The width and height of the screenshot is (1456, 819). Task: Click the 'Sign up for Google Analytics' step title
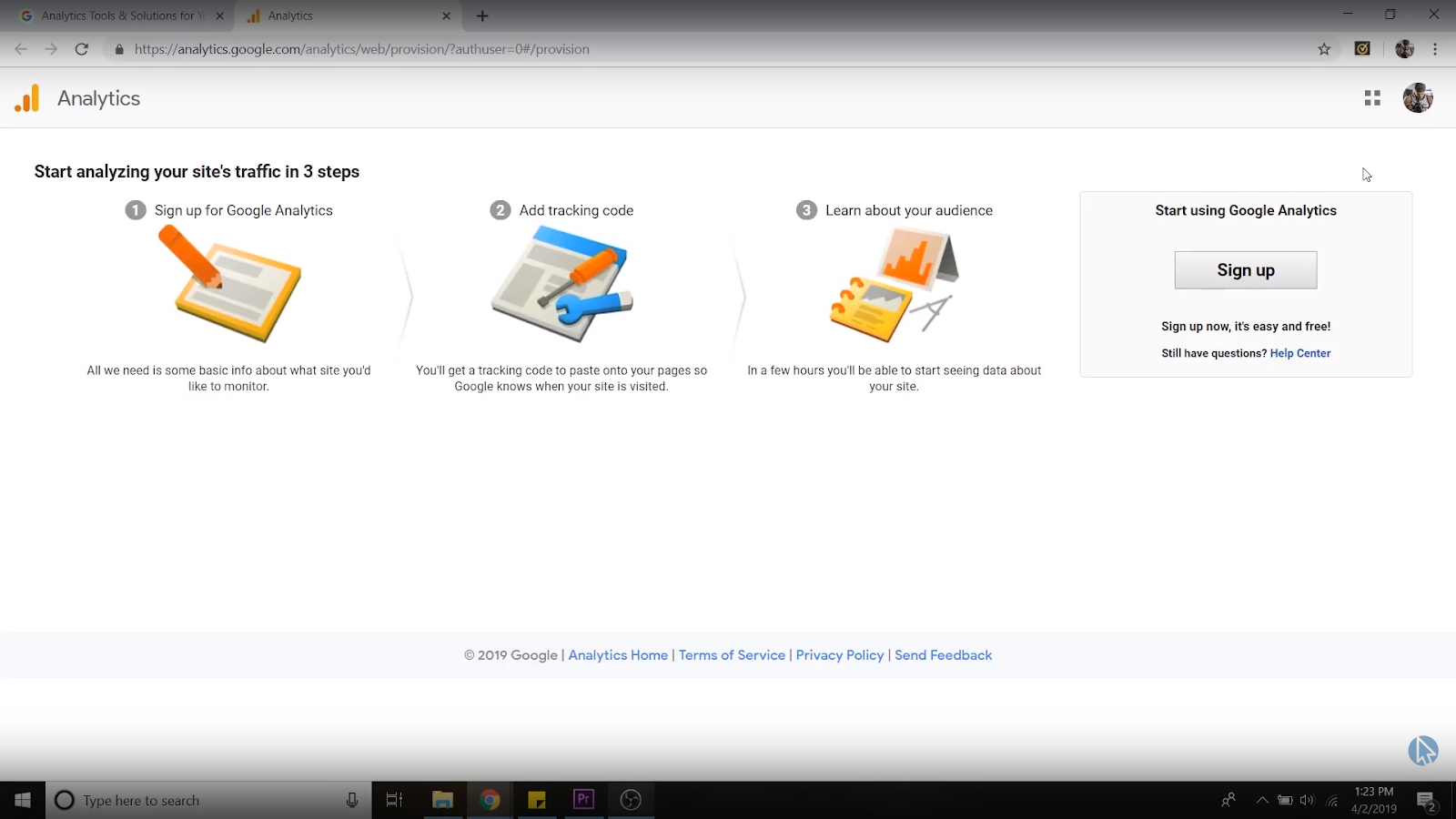click(x=243, y=210)
